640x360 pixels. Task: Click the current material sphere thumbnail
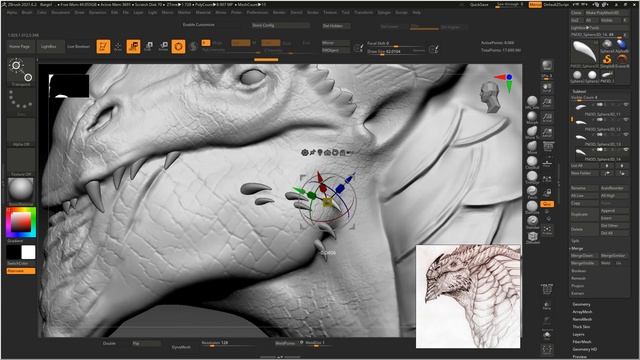20,190
